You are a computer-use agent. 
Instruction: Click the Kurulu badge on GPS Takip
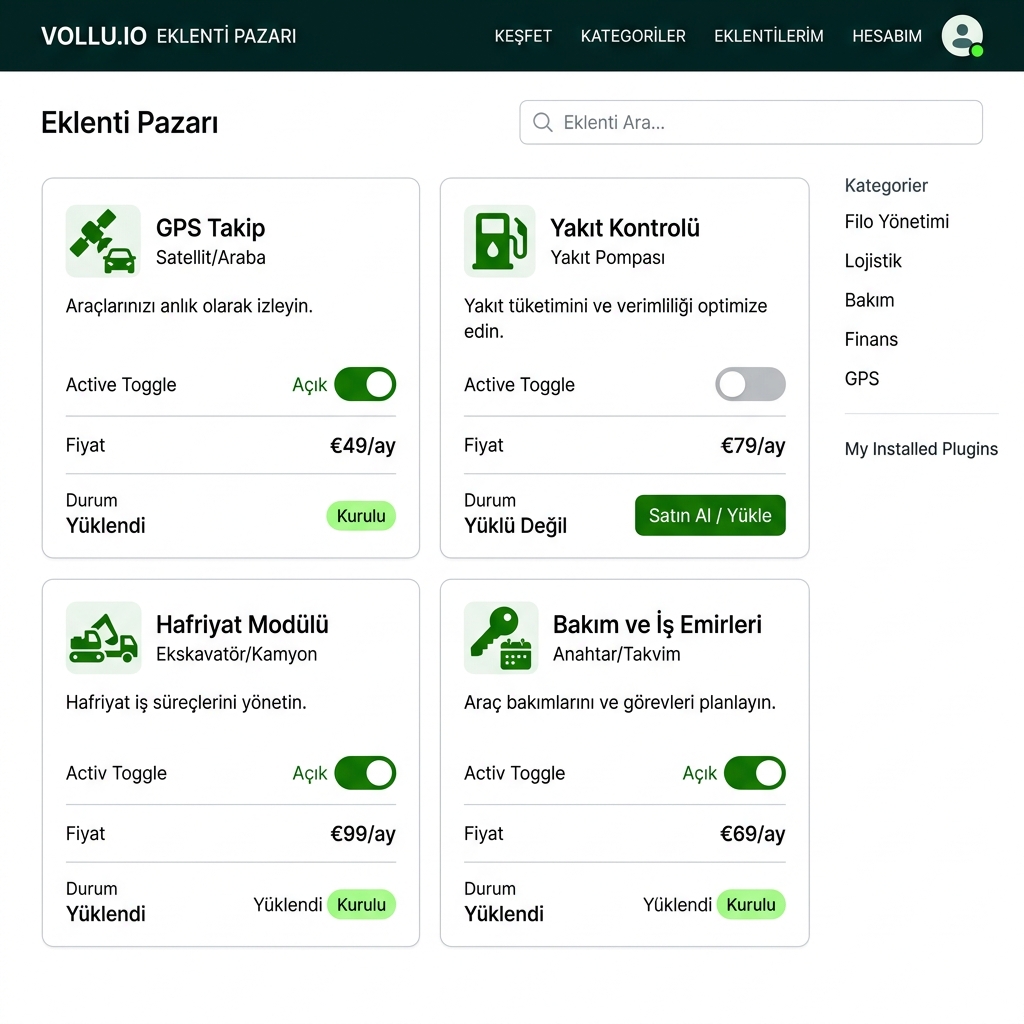coord(361,515)
